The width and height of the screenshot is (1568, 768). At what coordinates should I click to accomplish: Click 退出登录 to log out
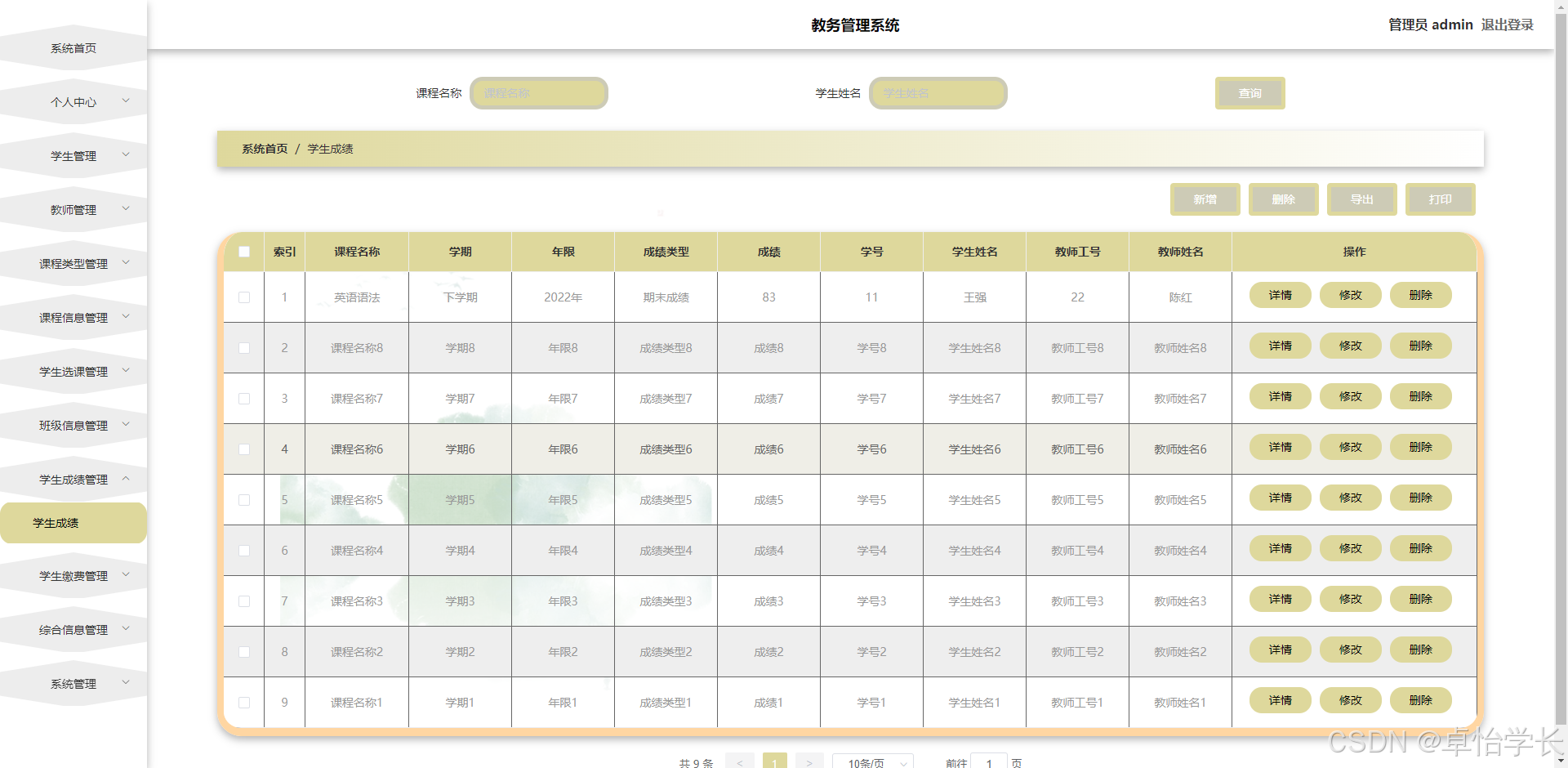coord(1507,25)
